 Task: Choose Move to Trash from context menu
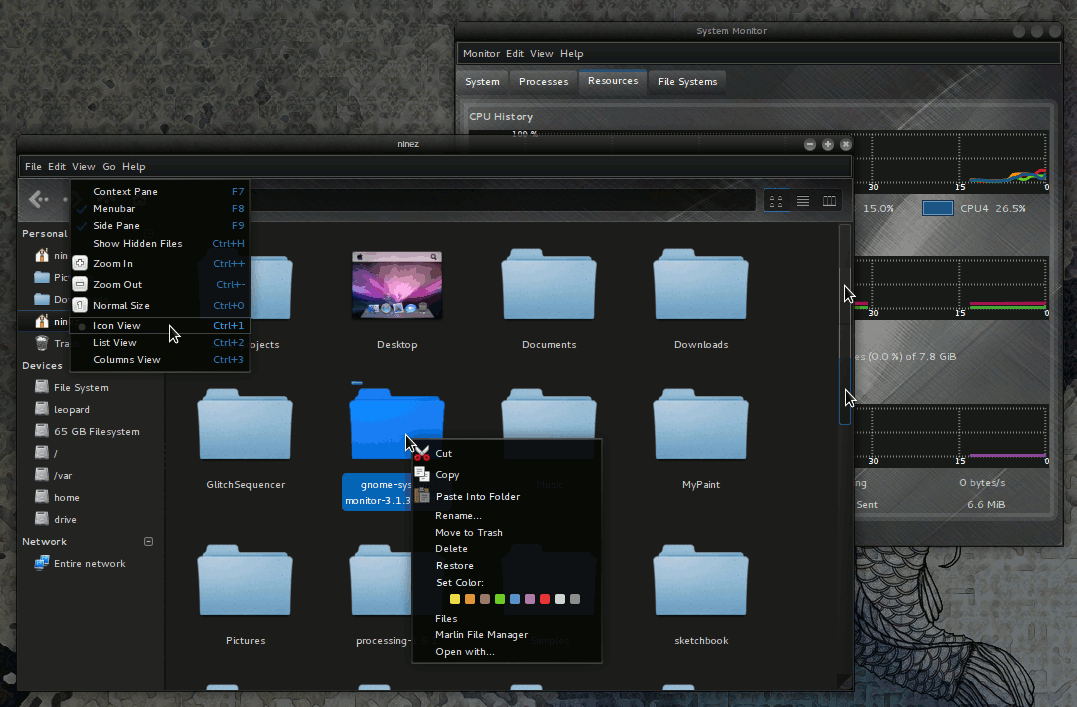pyautogui.click(x=507, y=532)
